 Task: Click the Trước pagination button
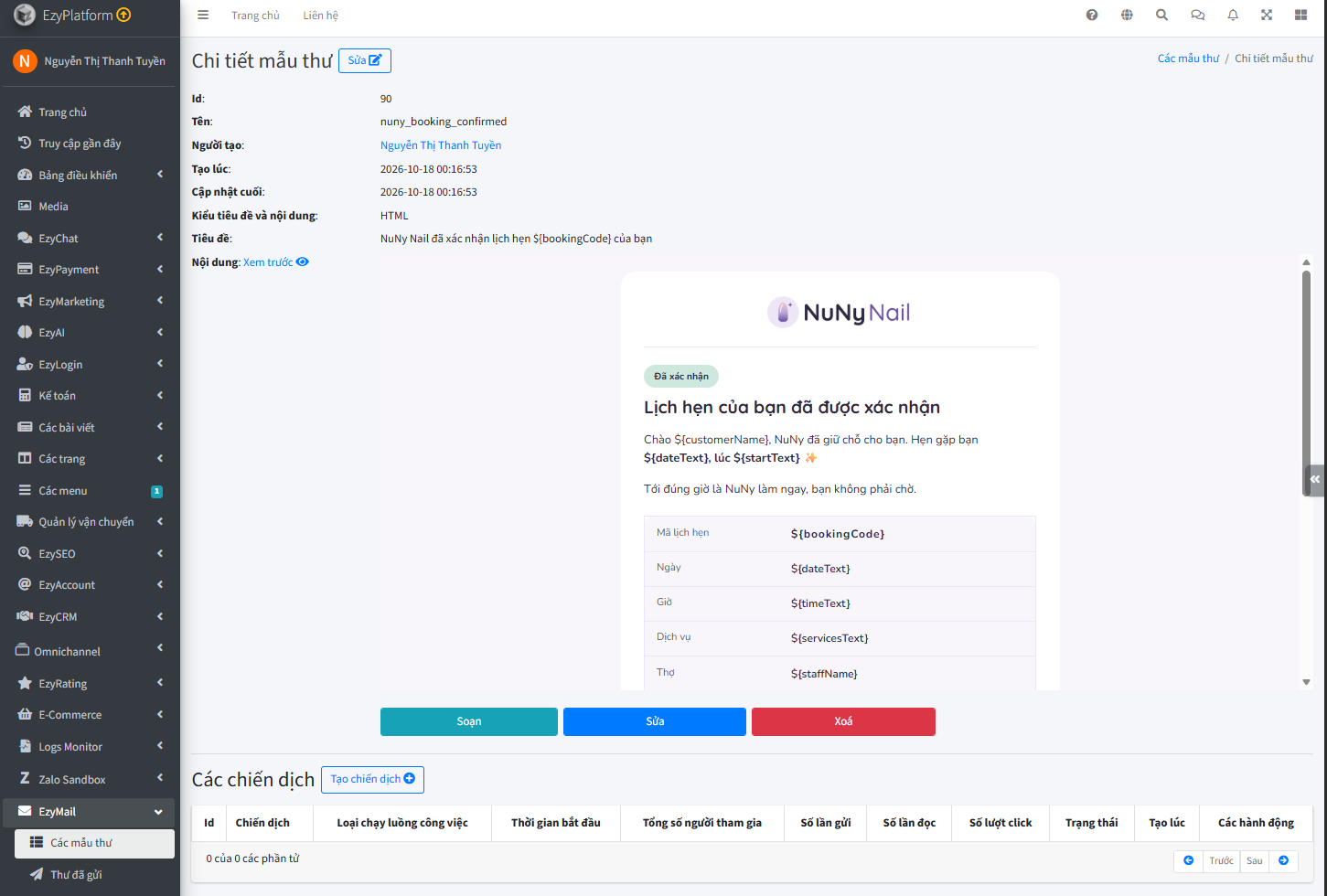(1221, 860)
